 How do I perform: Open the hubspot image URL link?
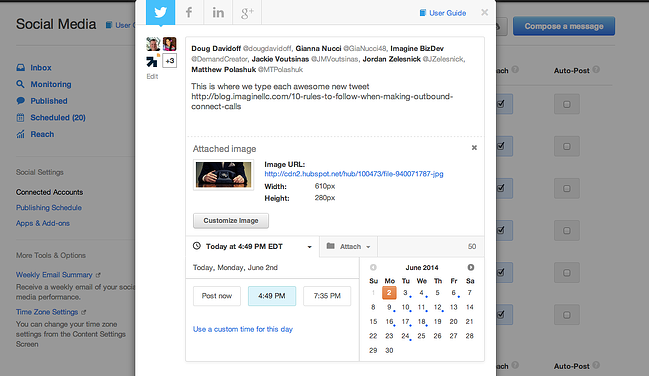click(354, 174)
